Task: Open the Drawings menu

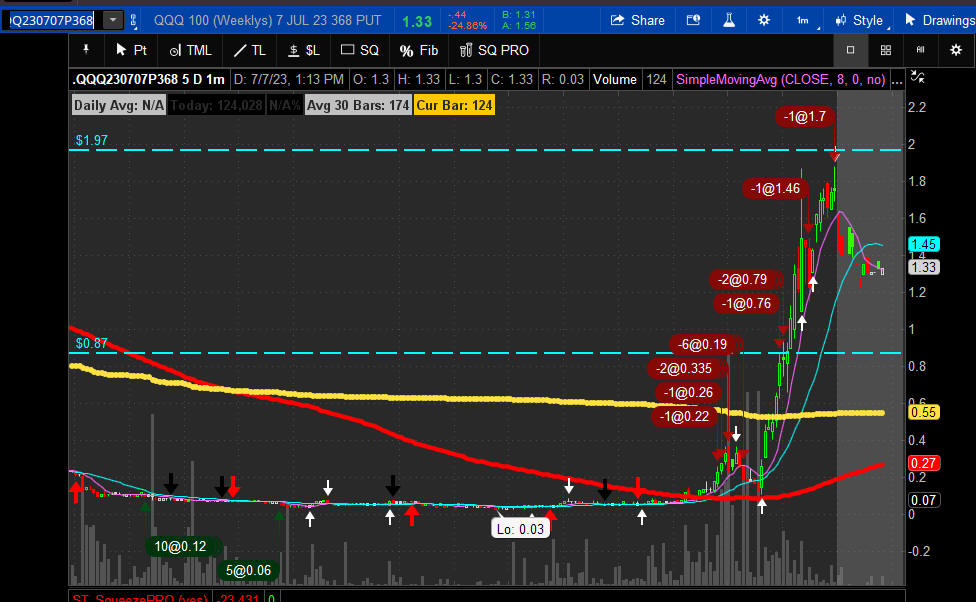Action: point(939,21)
